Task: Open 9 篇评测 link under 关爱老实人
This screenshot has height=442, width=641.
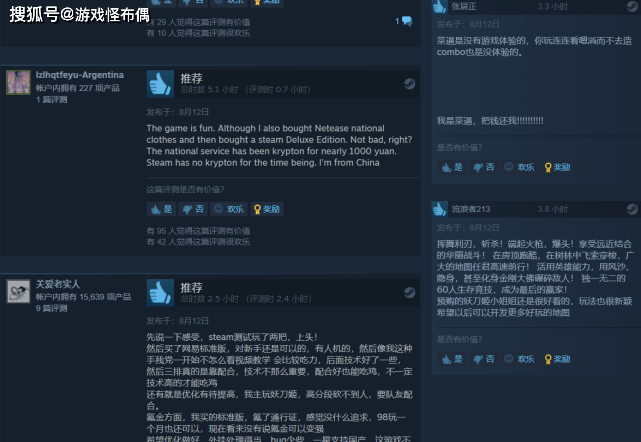Action: [x=52, y=308]
